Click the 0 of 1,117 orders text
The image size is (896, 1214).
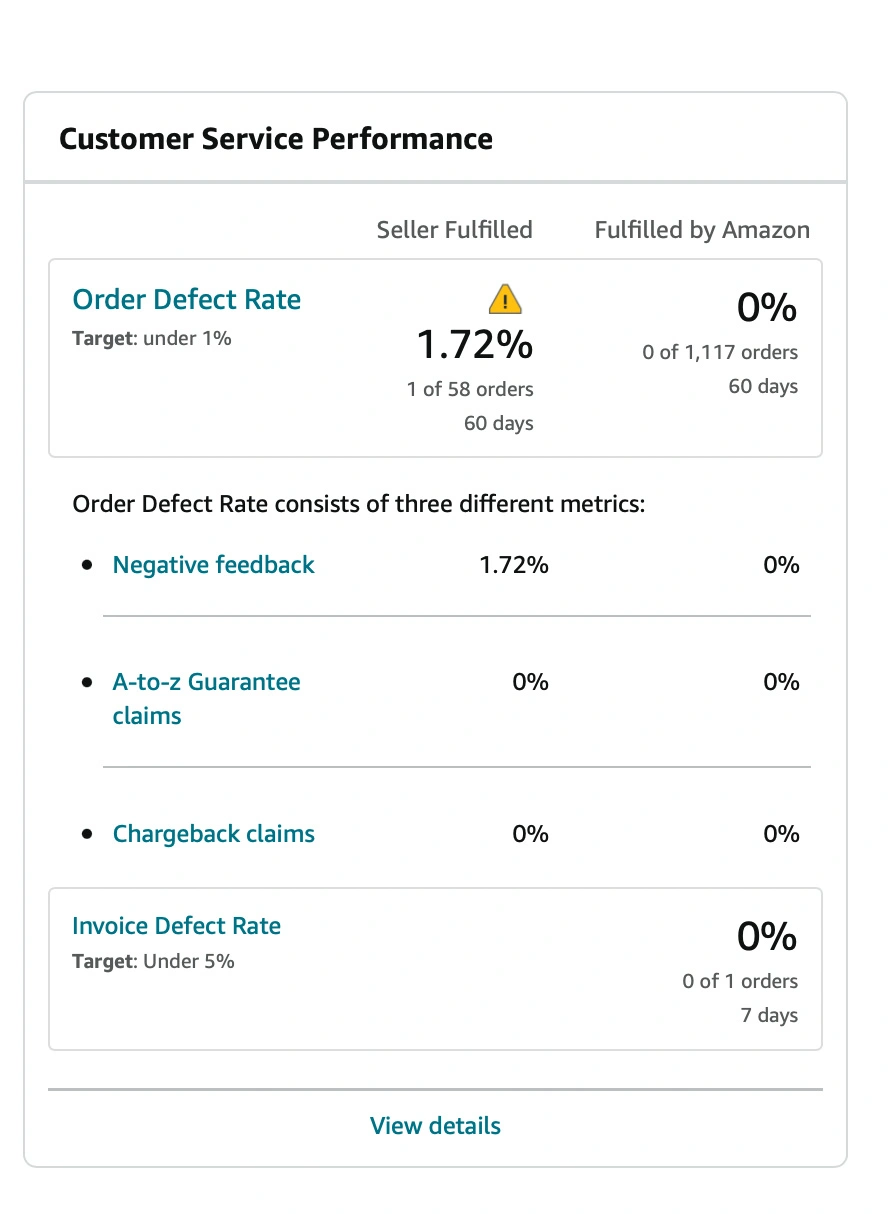719,352
